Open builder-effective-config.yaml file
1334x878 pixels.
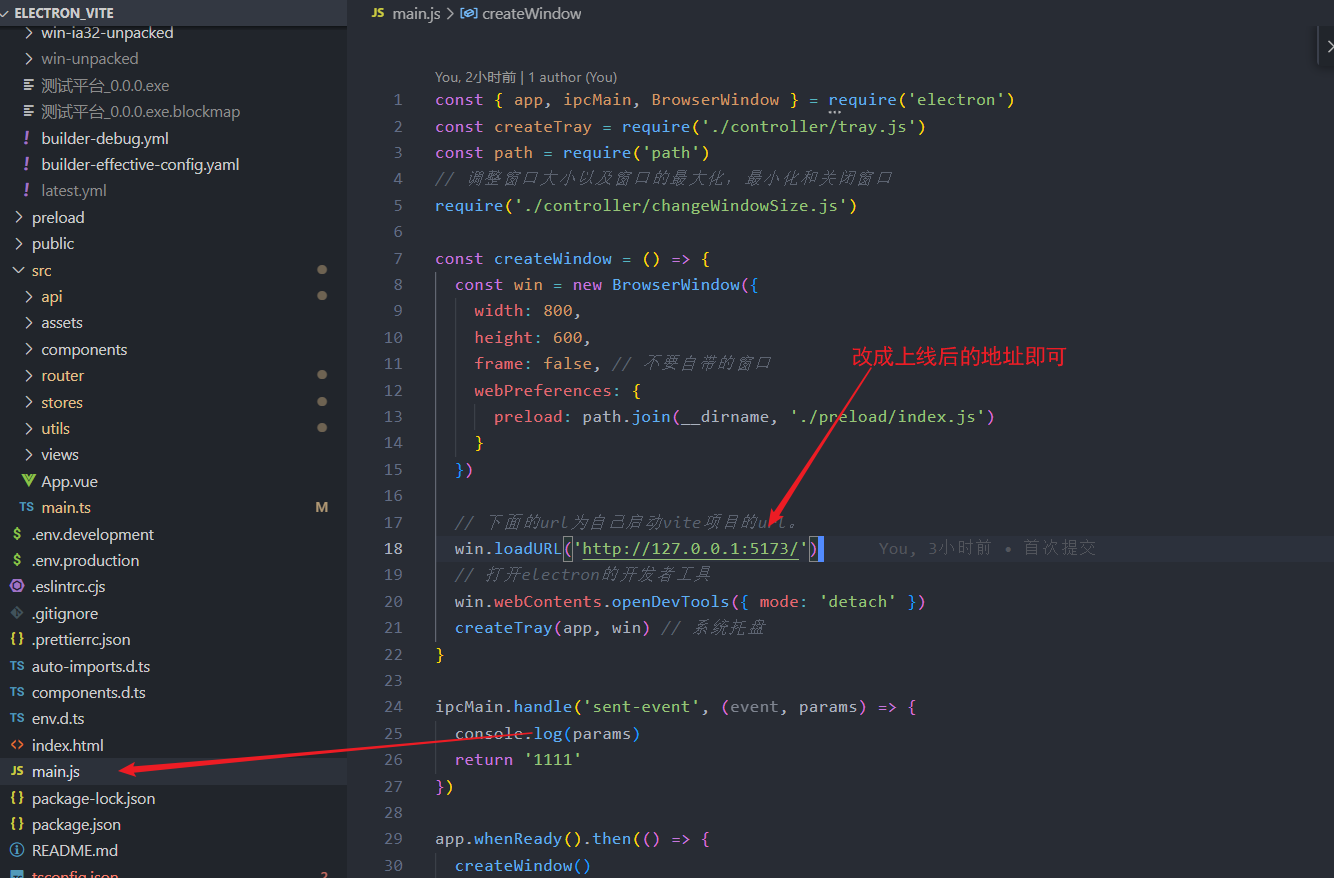140,165
